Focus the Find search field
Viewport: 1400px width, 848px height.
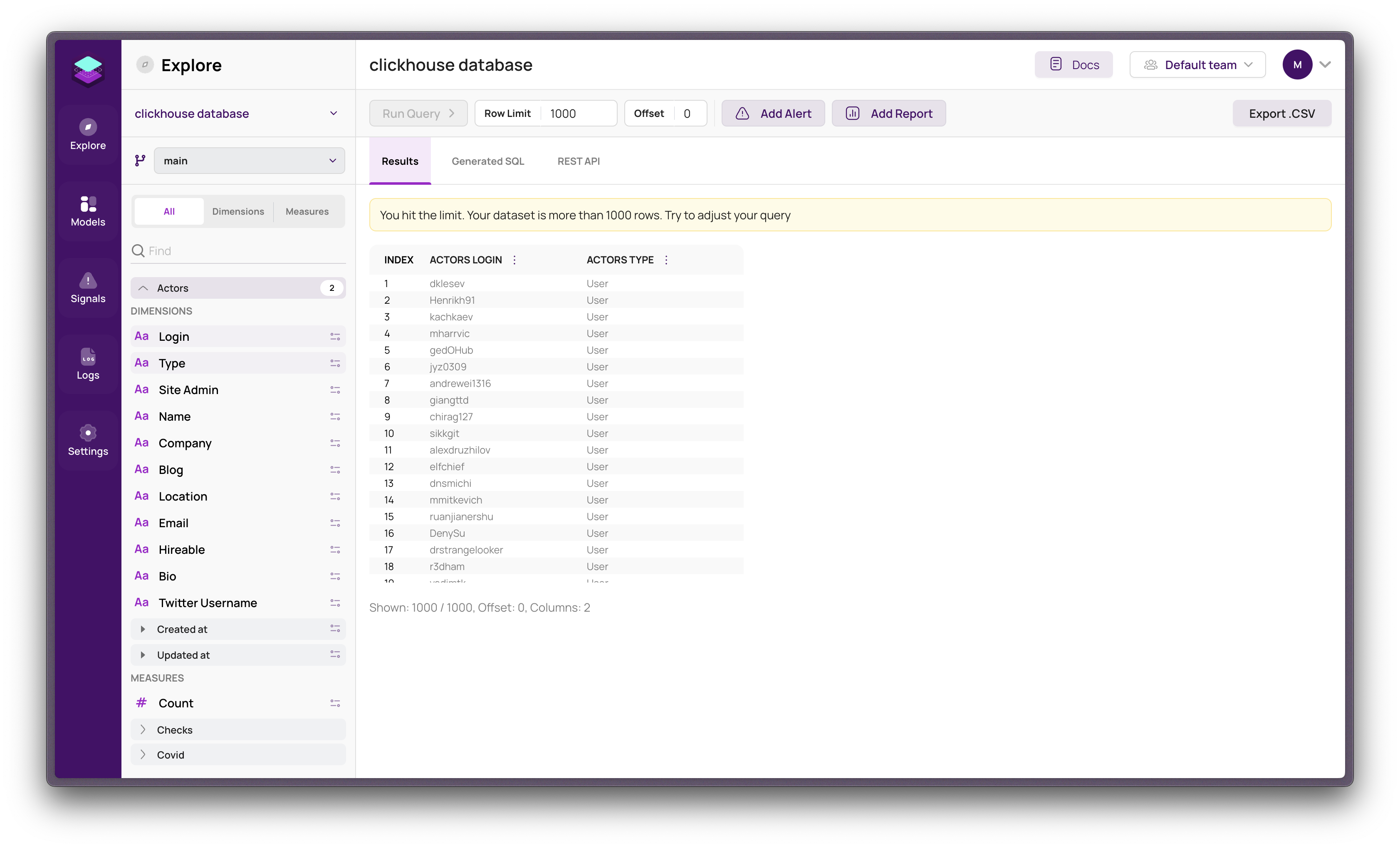pos(238,250)
